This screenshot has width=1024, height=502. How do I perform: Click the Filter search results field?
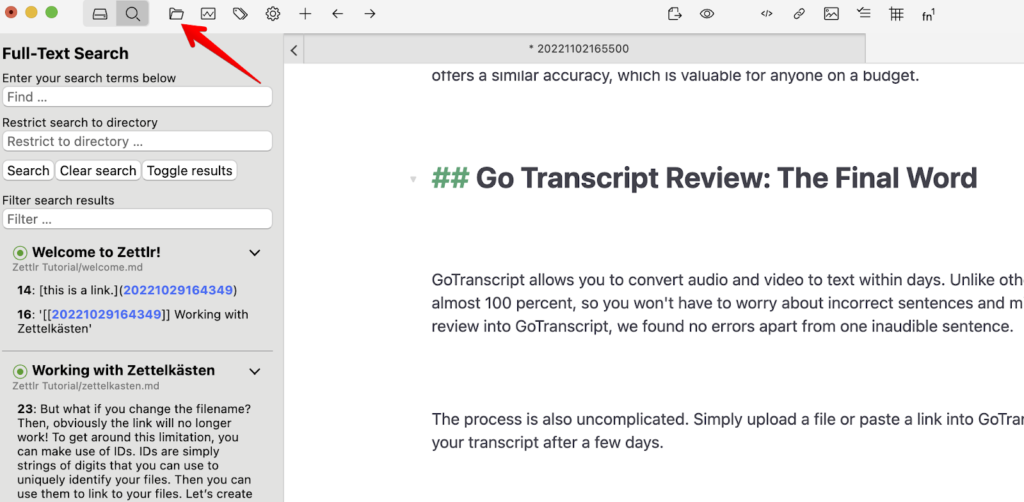[137, 219]
